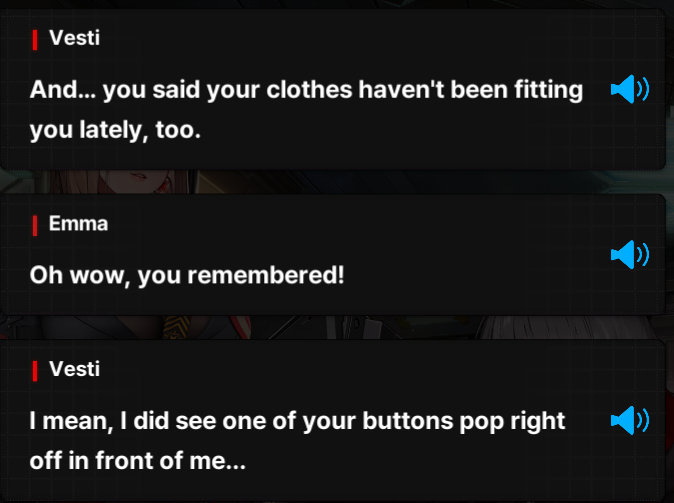Play voice for "clothes haven't been fitting" line
Image resolution: width=674 pixels, height=503 pixels.
tap(630, 89)
